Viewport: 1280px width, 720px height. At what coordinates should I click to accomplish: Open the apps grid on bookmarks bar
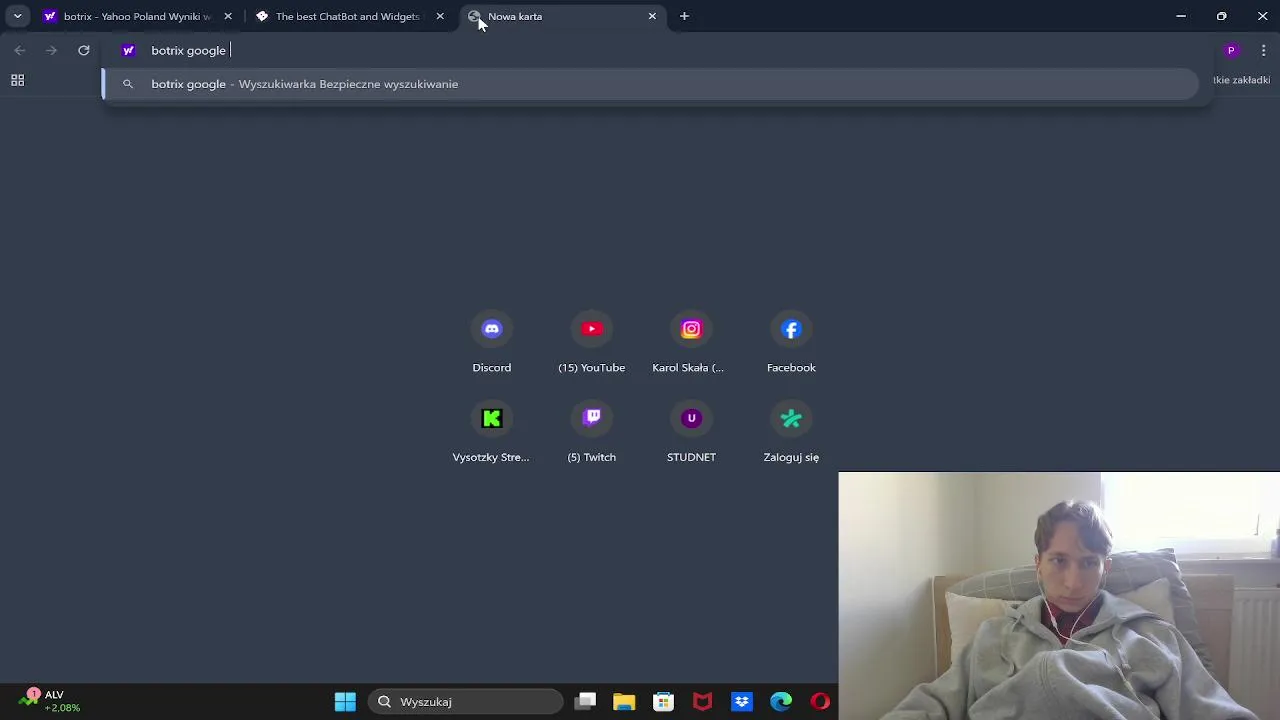[x=17, y=80]
